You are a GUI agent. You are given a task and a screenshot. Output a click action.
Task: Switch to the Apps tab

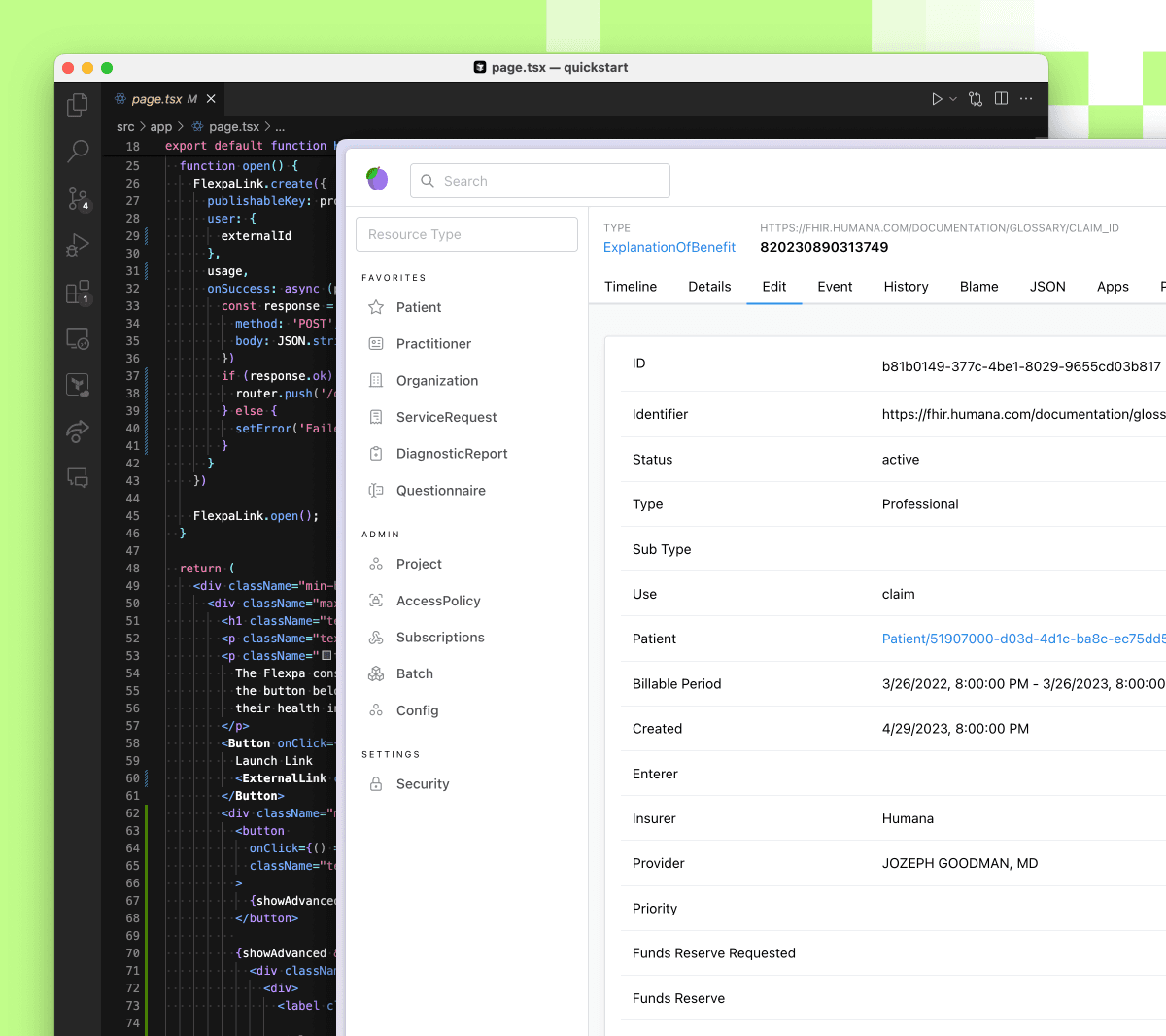(1113, 287)
